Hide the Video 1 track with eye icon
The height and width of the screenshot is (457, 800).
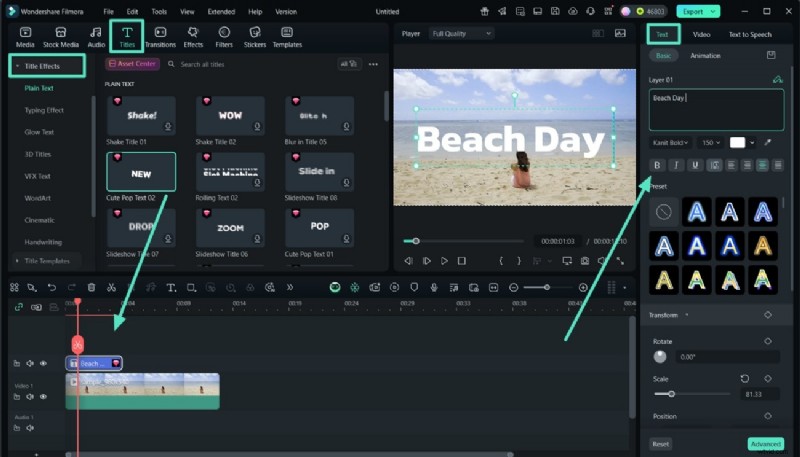[x=43, y=397]
